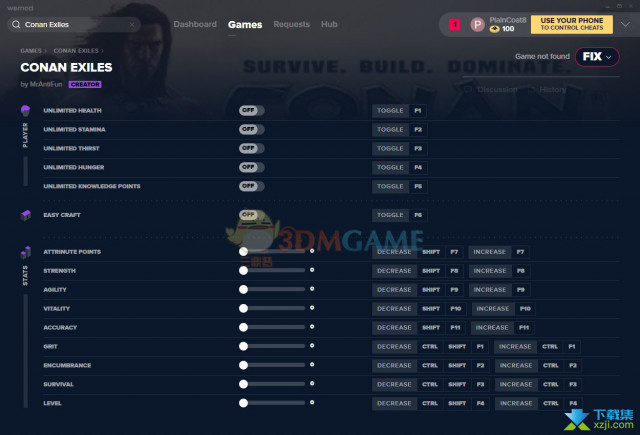Click Use Your Phone to Control Cheats

[571, 24]
